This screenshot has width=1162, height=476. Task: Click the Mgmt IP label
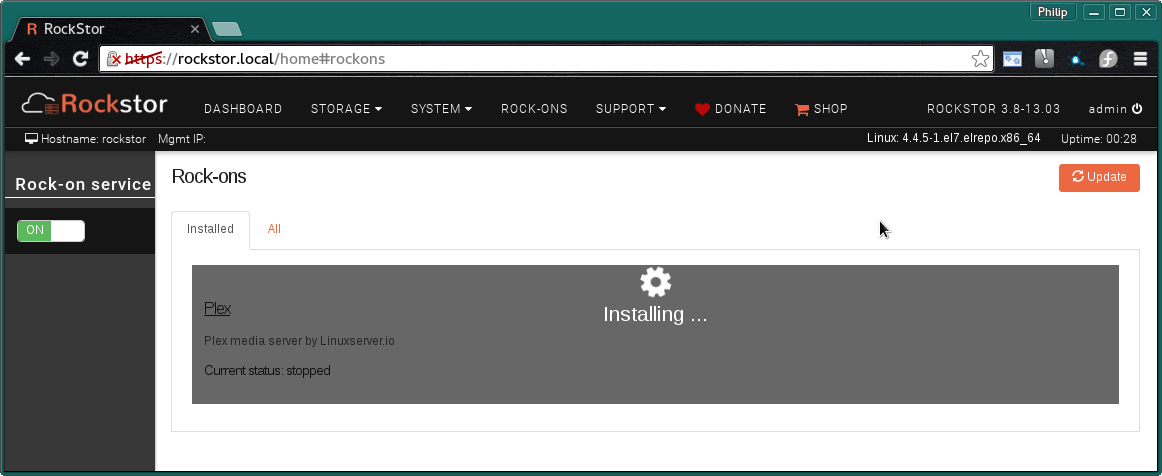[x=182, y=139]
